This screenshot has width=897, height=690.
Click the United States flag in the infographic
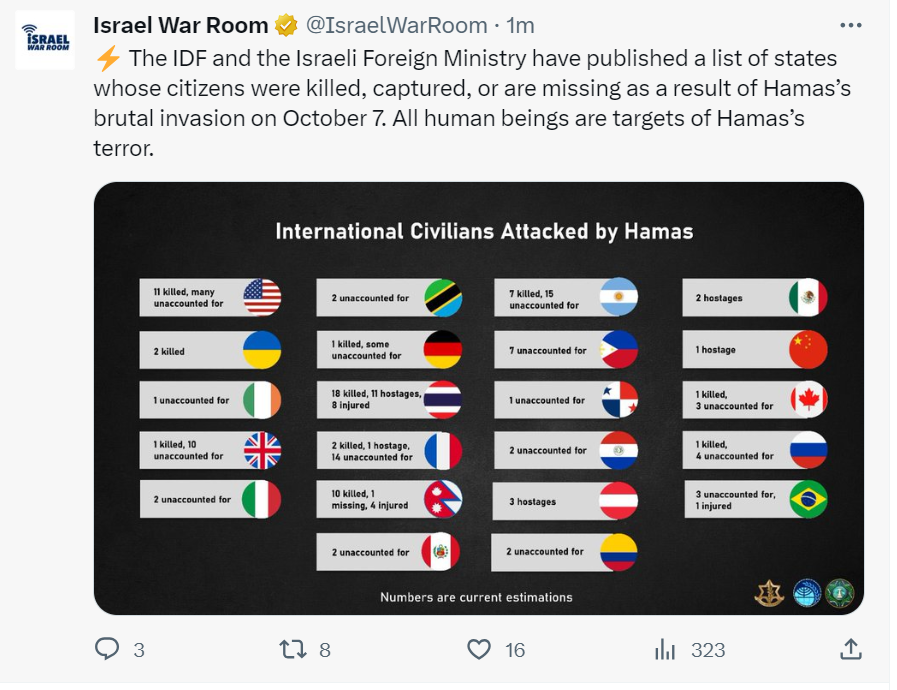[262, 298]
